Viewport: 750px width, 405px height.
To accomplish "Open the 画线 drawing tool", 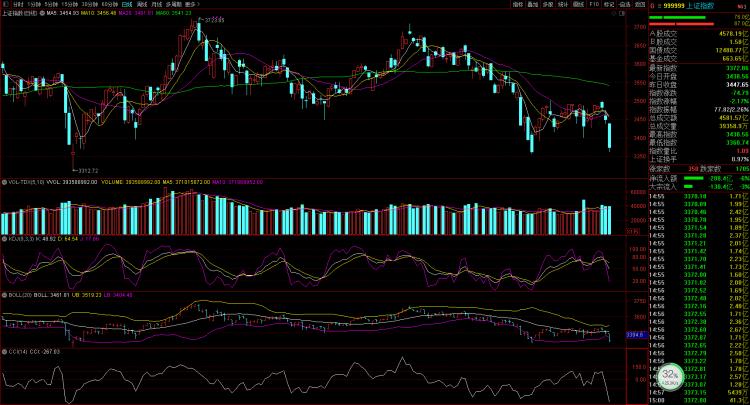I will point(578,5).
